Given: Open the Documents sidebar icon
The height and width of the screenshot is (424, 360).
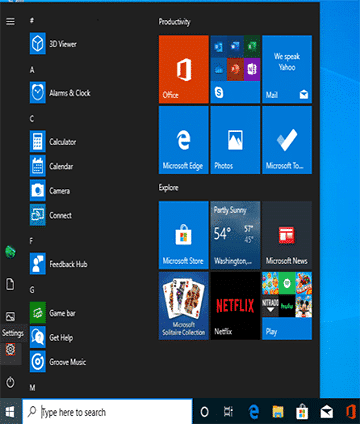Looking at the screenshot, I should 10,284.
